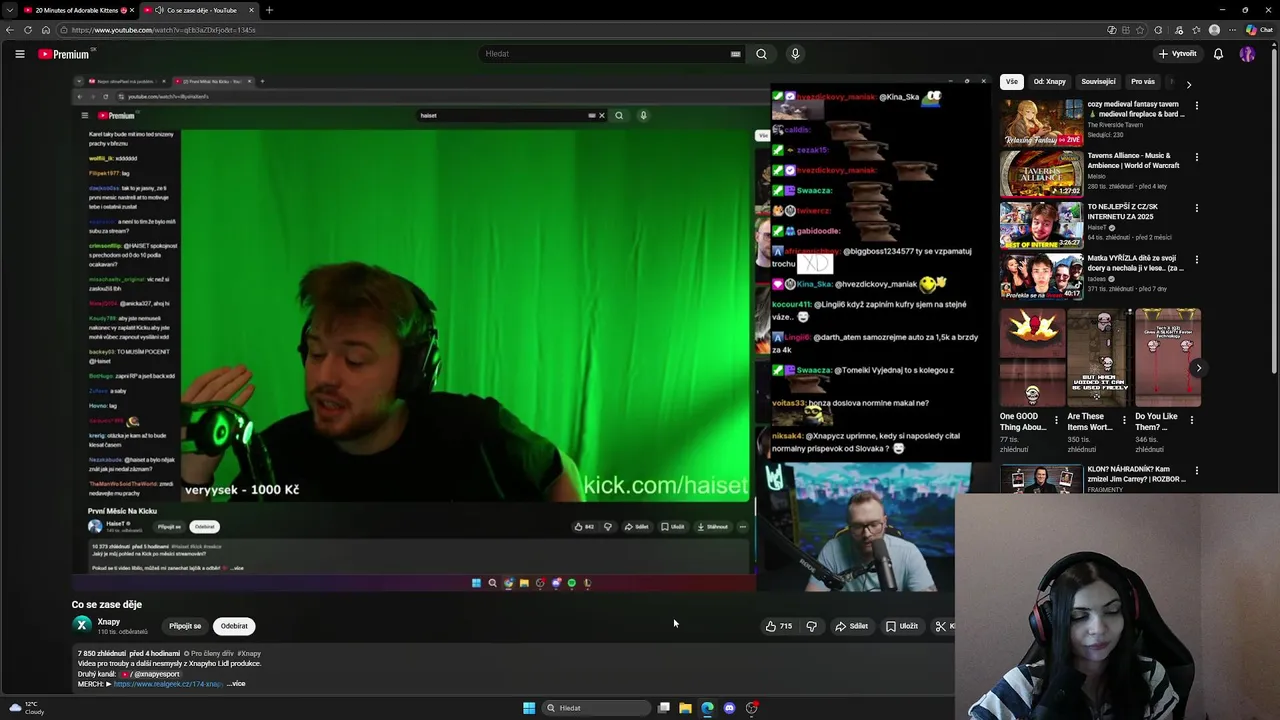Click the magnifier search button in YouTube
This screenshot has height=720, width=1280.
[761, 54]
